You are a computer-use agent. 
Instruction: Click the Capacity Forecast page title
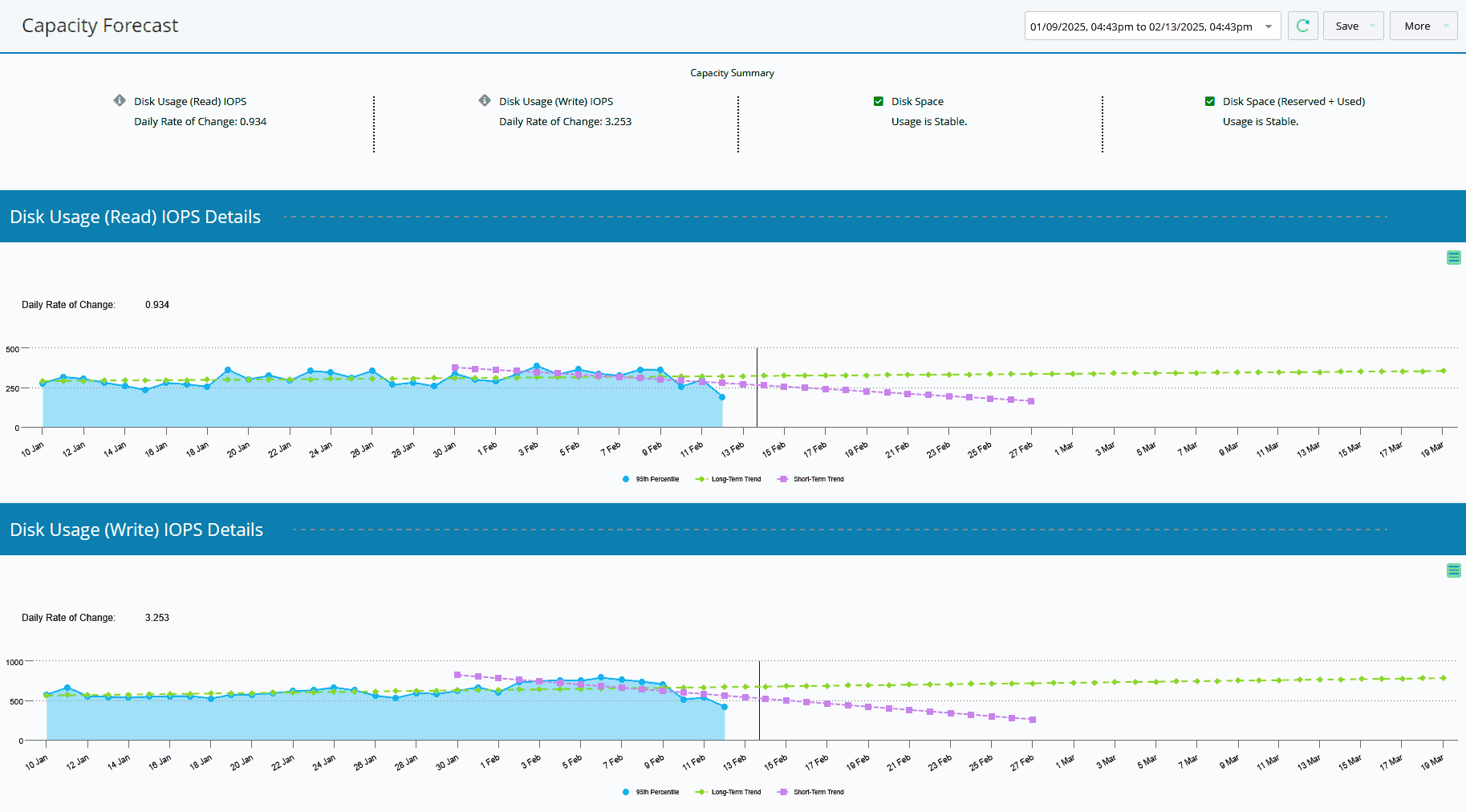coord(100,26)
